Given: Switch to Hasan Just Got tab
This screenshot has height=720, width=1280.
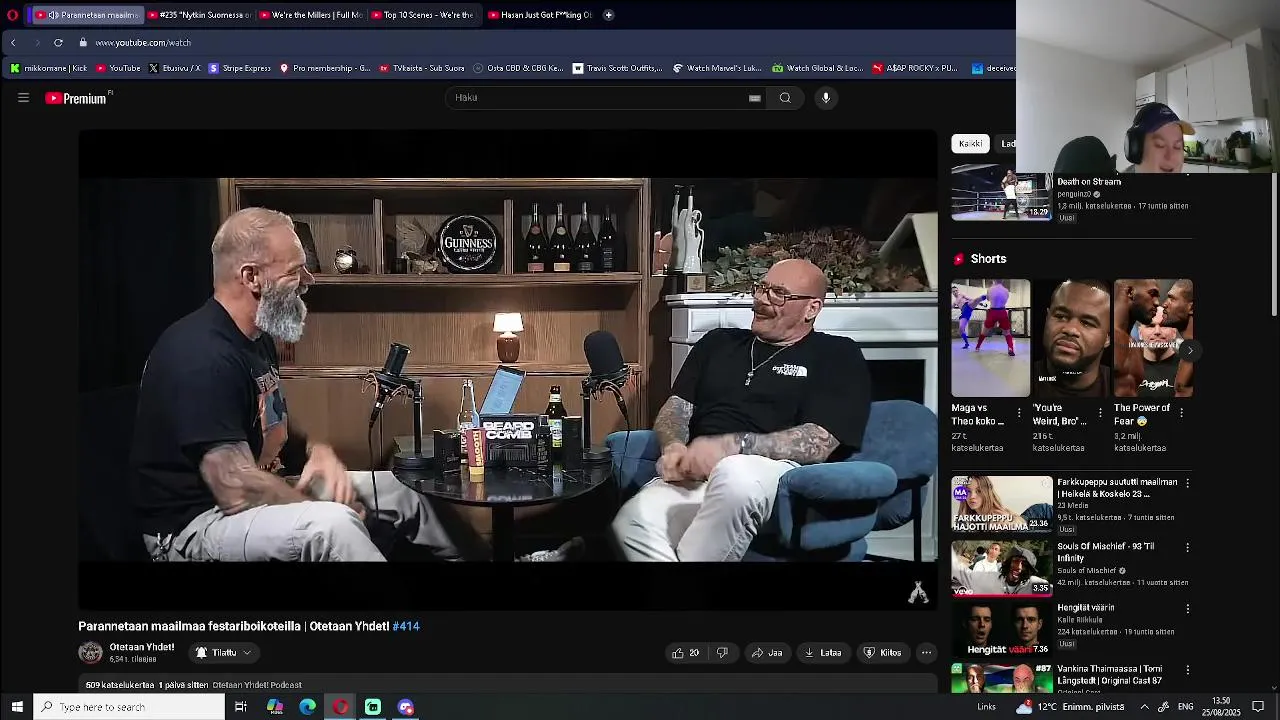Looking at the screenshot, I should (x=539, y=15).
